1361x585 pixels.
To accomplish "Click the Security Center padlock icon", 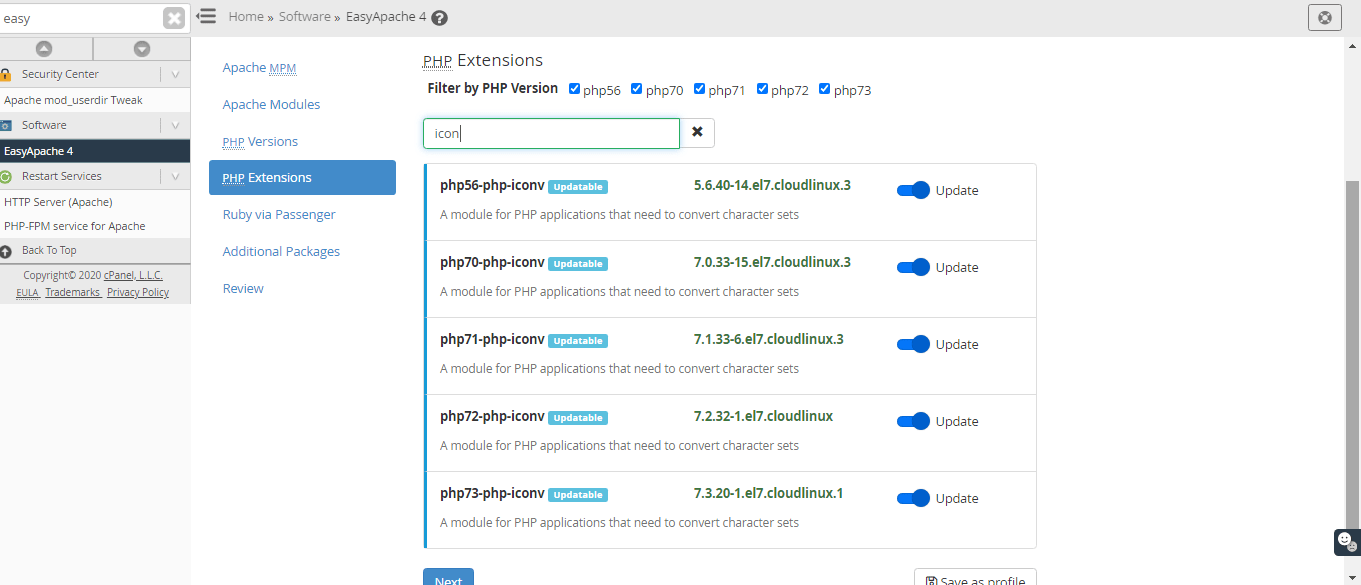I will 7,73.
